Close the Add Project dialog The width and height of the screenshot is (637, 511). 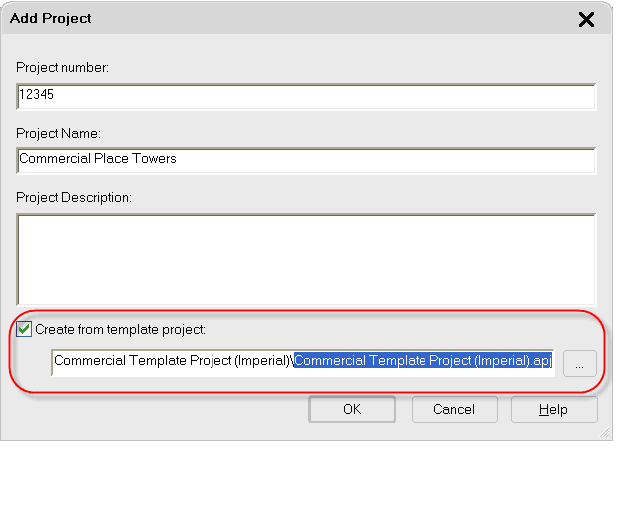pos(586,19)
